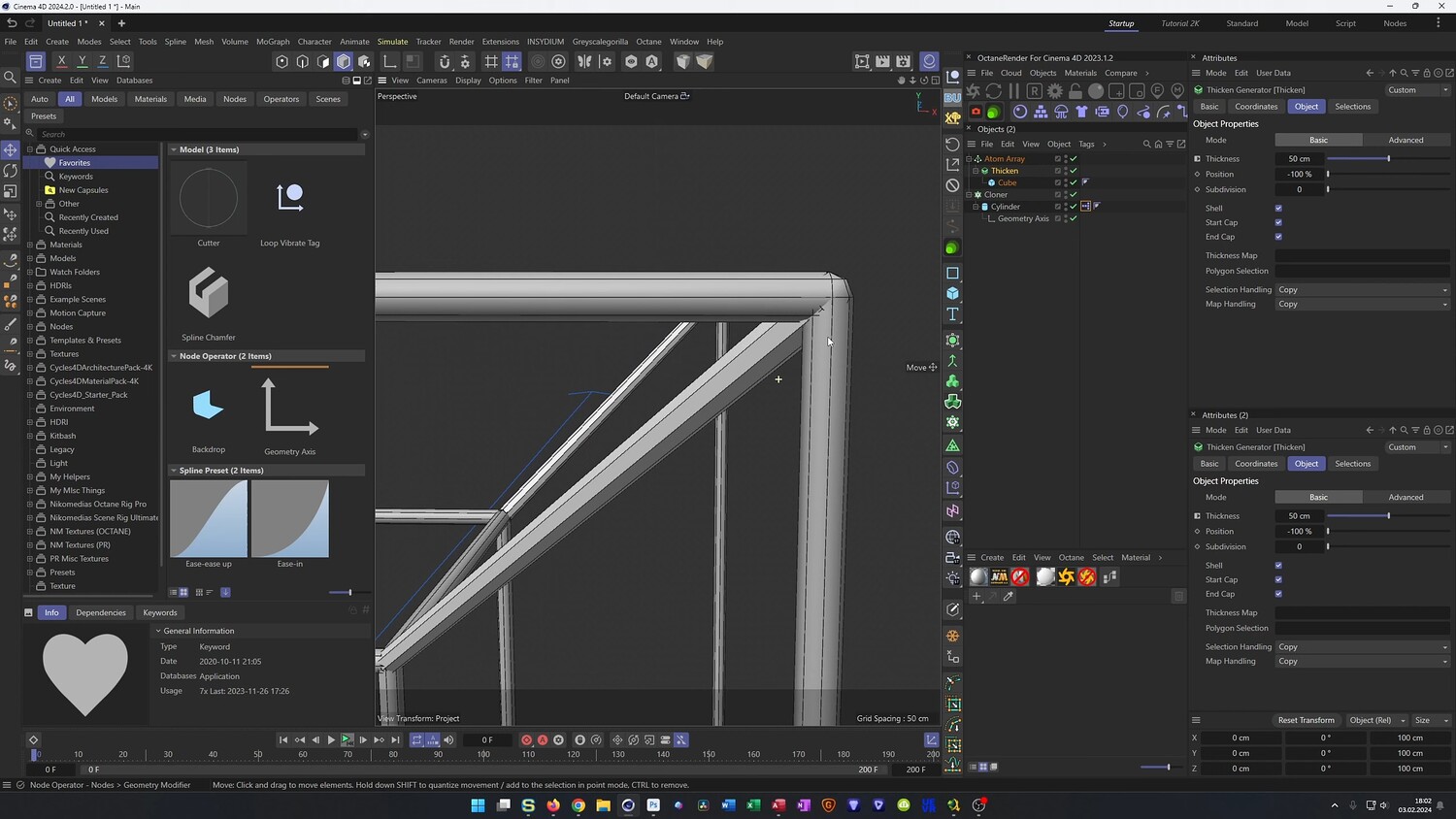Open Map Handling dropdown in upper Attributes
The height and width of the screenshot is (819, 1456).
tap(1363, 304)
